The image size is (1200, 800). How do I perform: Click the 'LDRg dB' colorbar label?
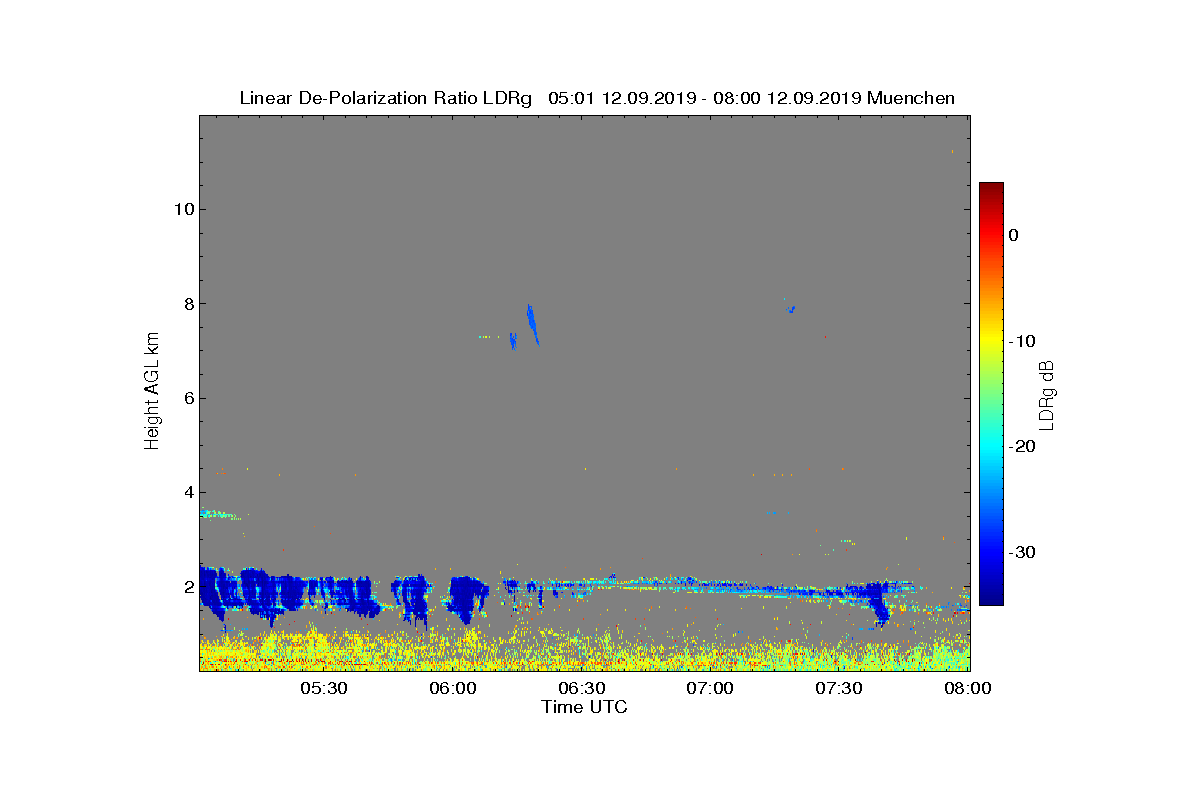[x=1047, y=394]
